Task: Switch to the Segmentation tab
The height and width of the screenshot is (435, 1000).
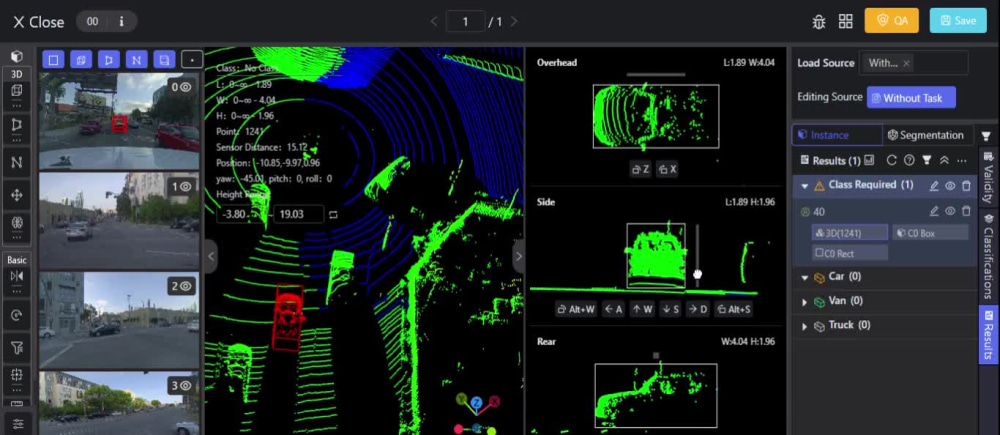Action: pos(928,135)
